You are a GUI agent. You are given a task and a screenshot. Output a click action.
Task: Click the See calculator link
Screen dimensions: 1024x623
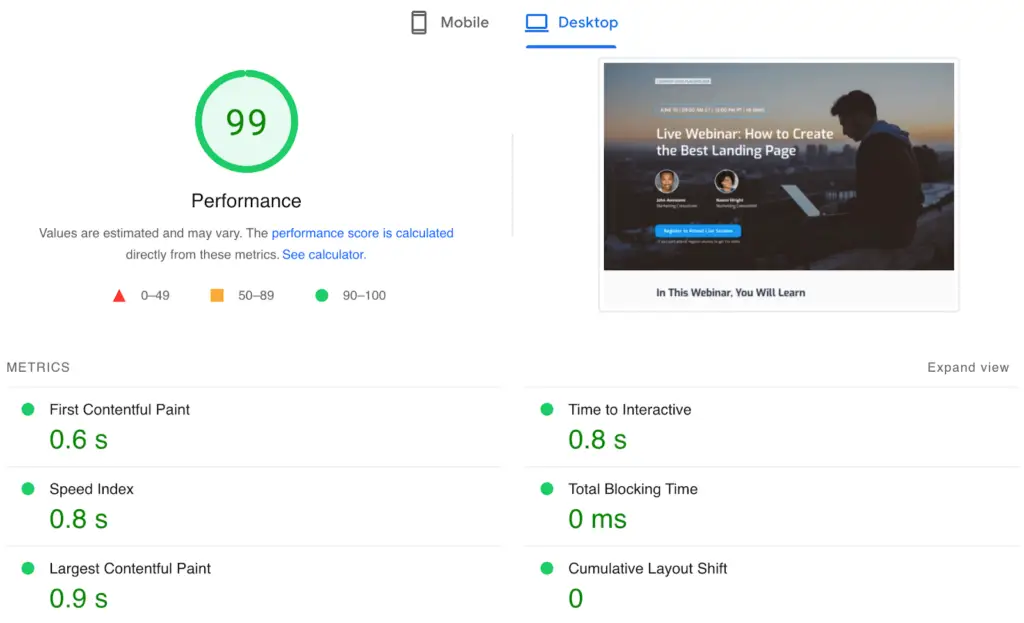pos(322,254)
